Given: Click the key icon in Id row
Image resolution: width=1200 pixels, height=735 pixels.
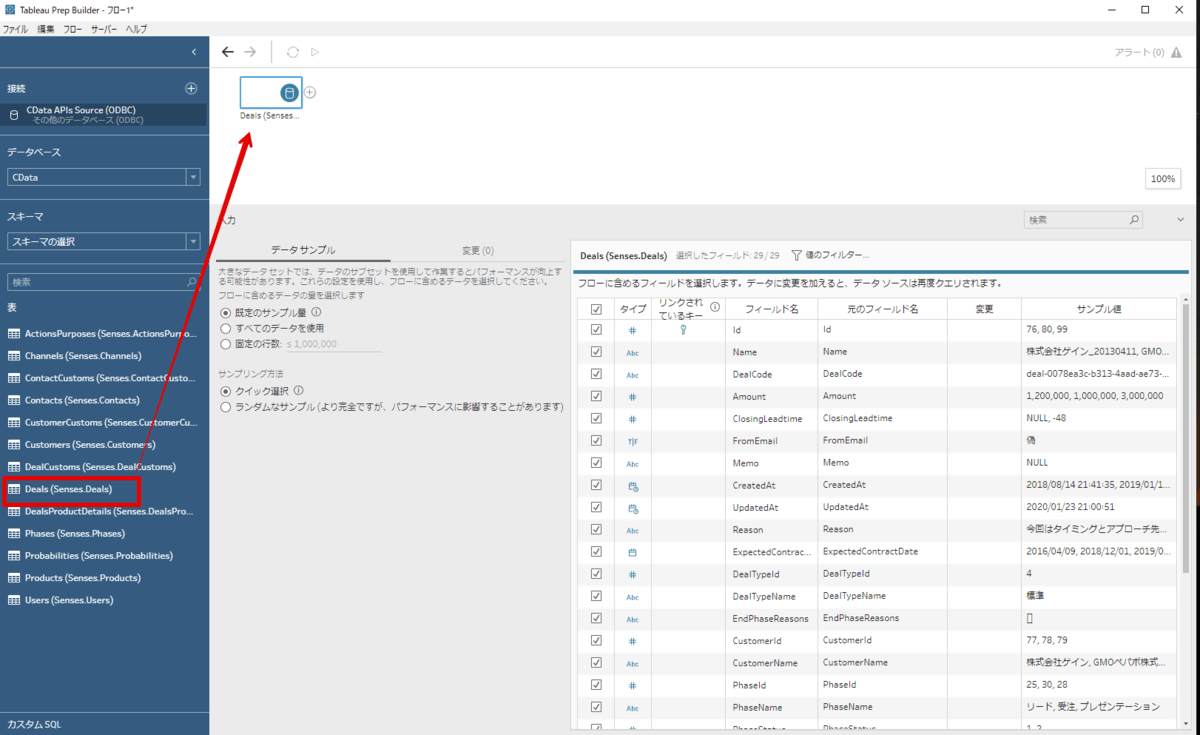Looking at the screenshot, I should (x=683, y=329).
